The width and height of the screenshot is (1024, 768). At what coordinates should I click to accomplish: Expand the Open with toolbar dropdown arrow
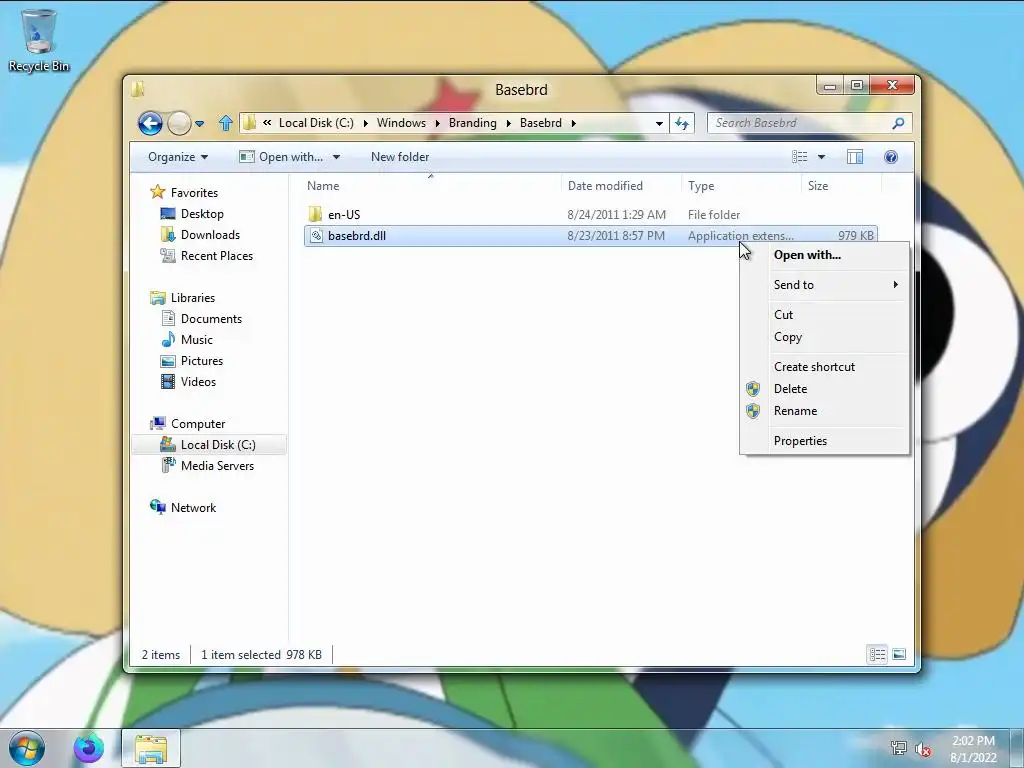[x=336, y=157]
